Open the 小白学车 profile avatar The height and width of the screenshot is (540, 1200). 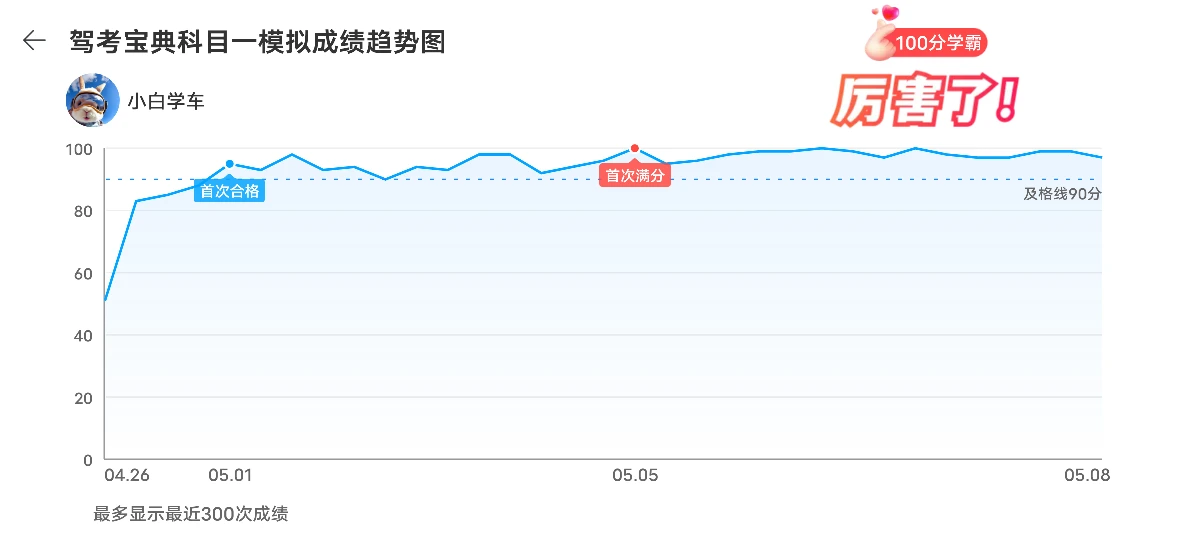pyautogui.click(x=93, y=100)
